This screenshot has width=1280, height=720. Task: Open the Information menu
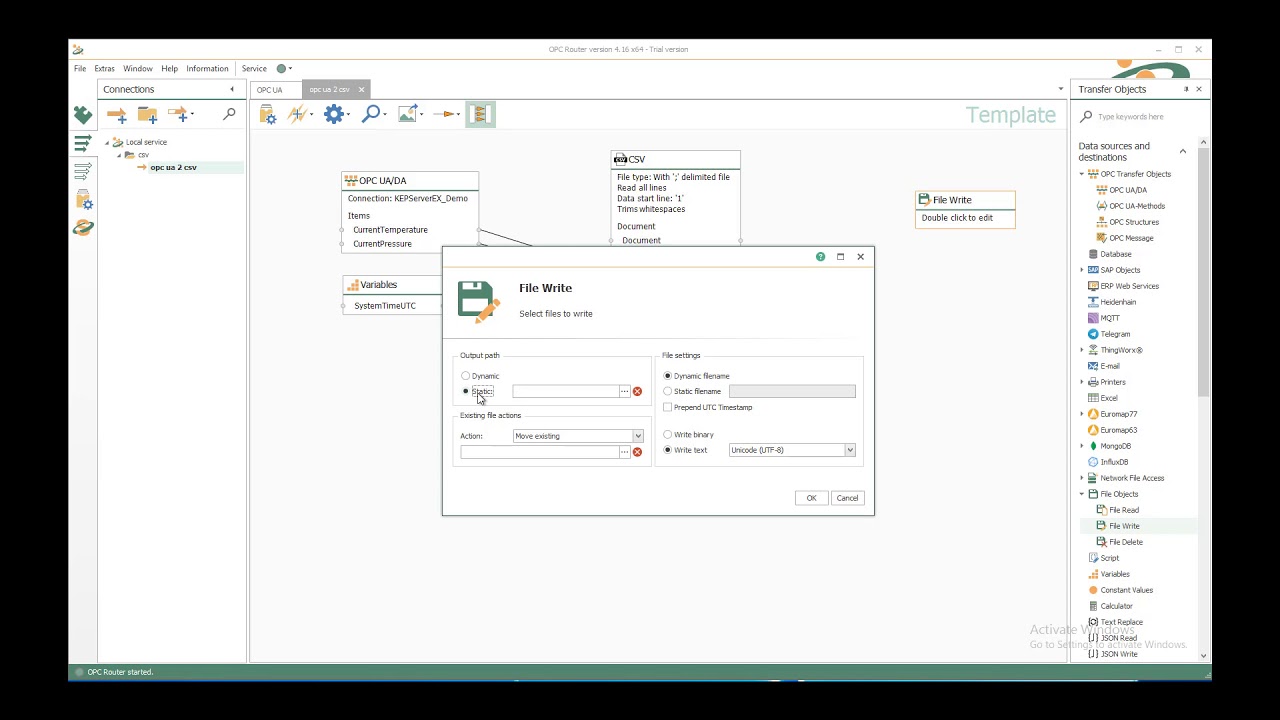point(207,69)
